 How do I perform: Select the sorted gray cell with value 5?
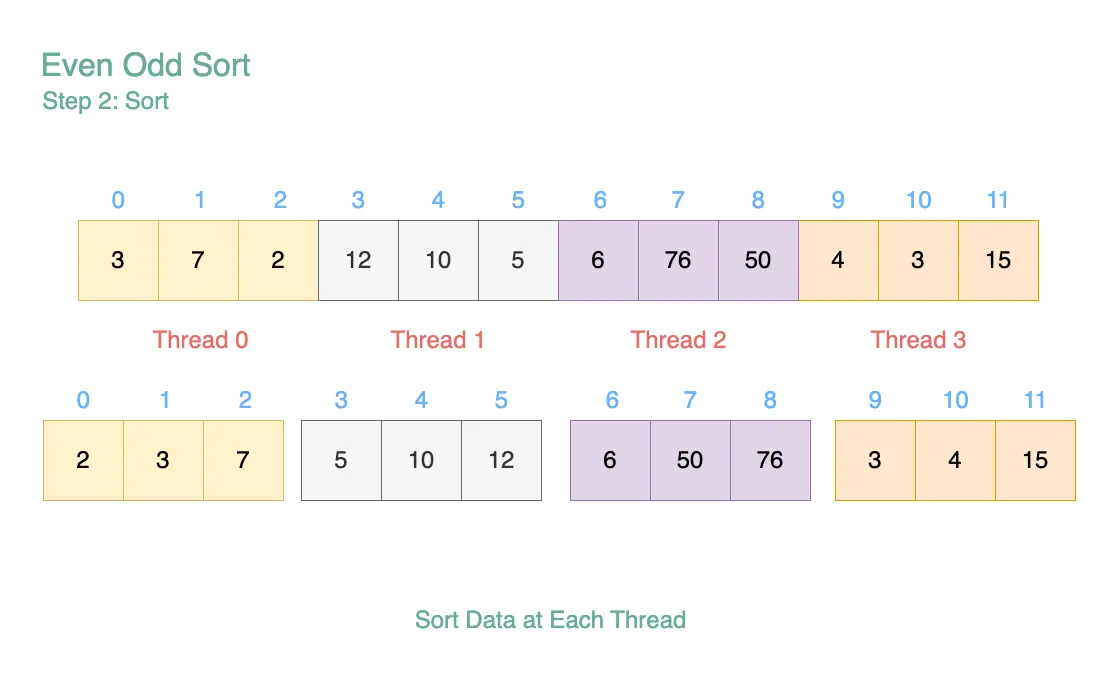(x=342, y=461)
